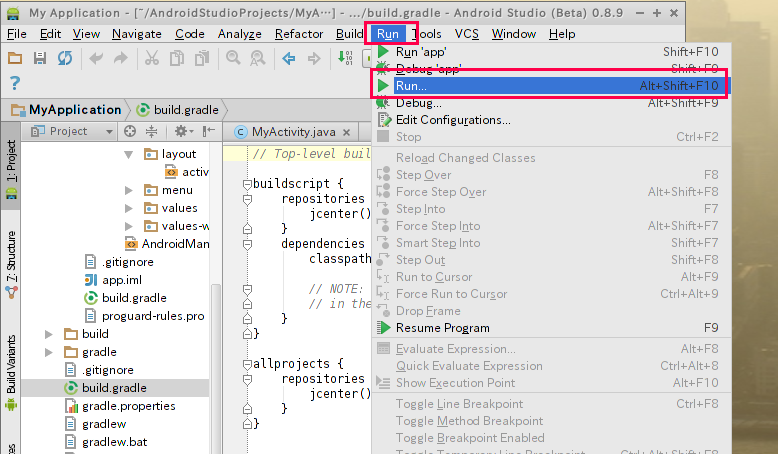Click the Paste toolbar icon

click(202, 58)
